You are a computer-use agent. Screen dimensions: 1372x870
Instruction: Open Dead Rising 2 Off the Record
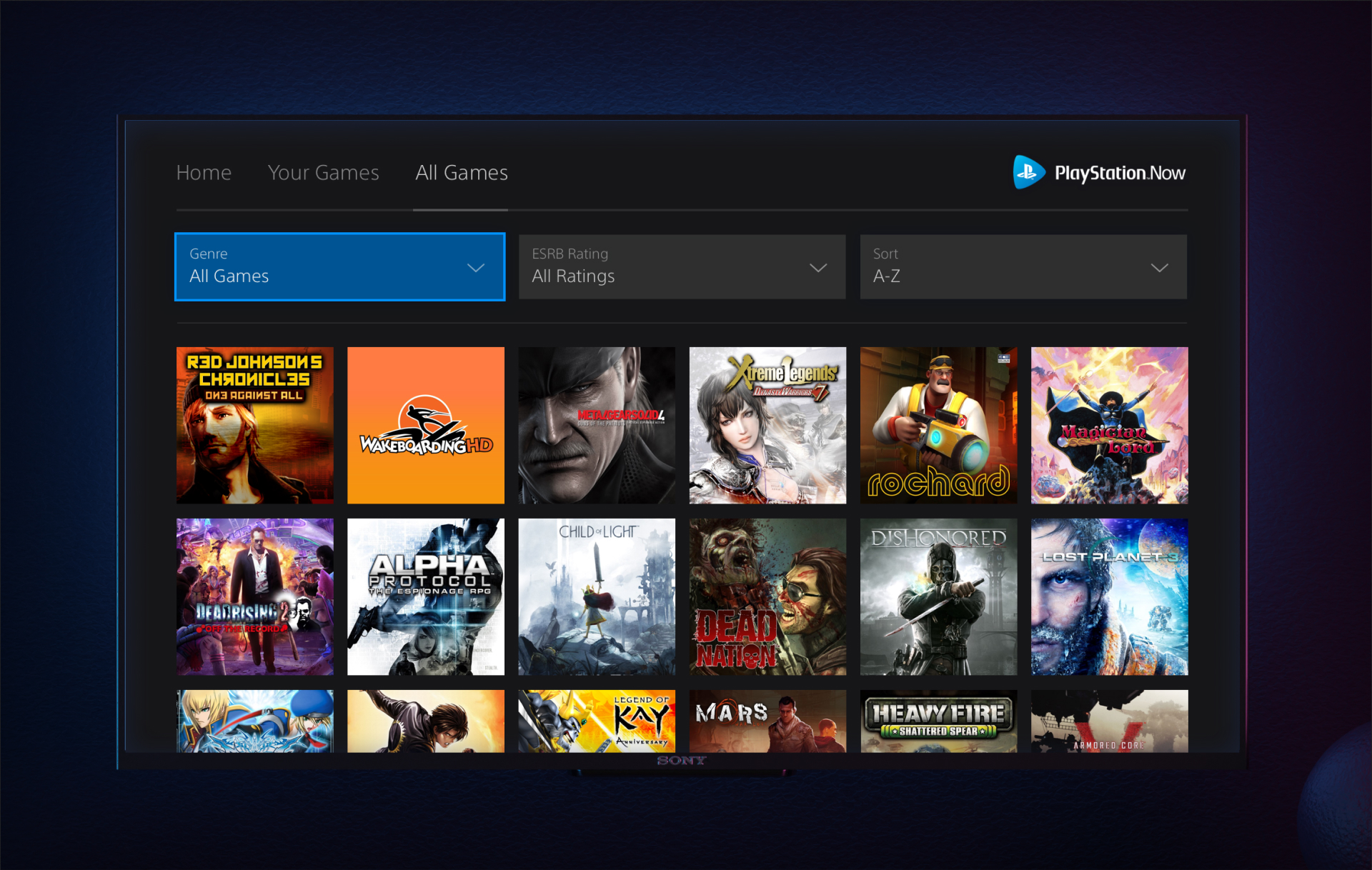pos(254,597)
